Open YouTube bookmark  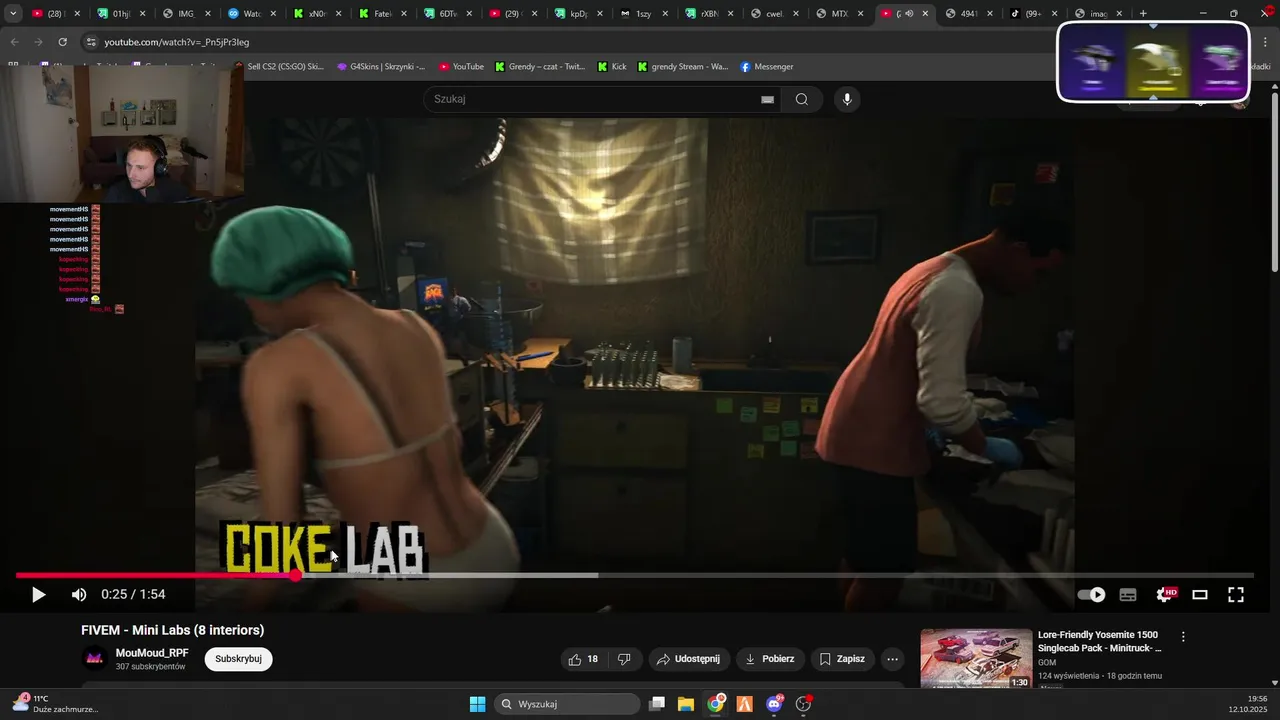[x=461, y=67]
